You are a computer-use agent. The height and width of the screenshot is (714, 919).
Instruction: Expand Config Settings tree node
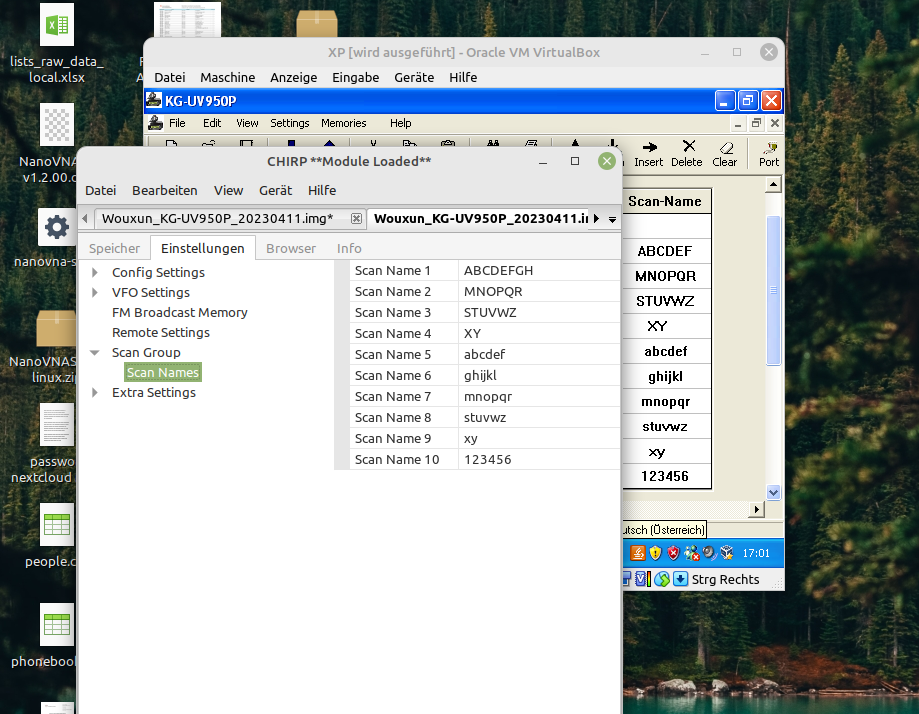95,272
